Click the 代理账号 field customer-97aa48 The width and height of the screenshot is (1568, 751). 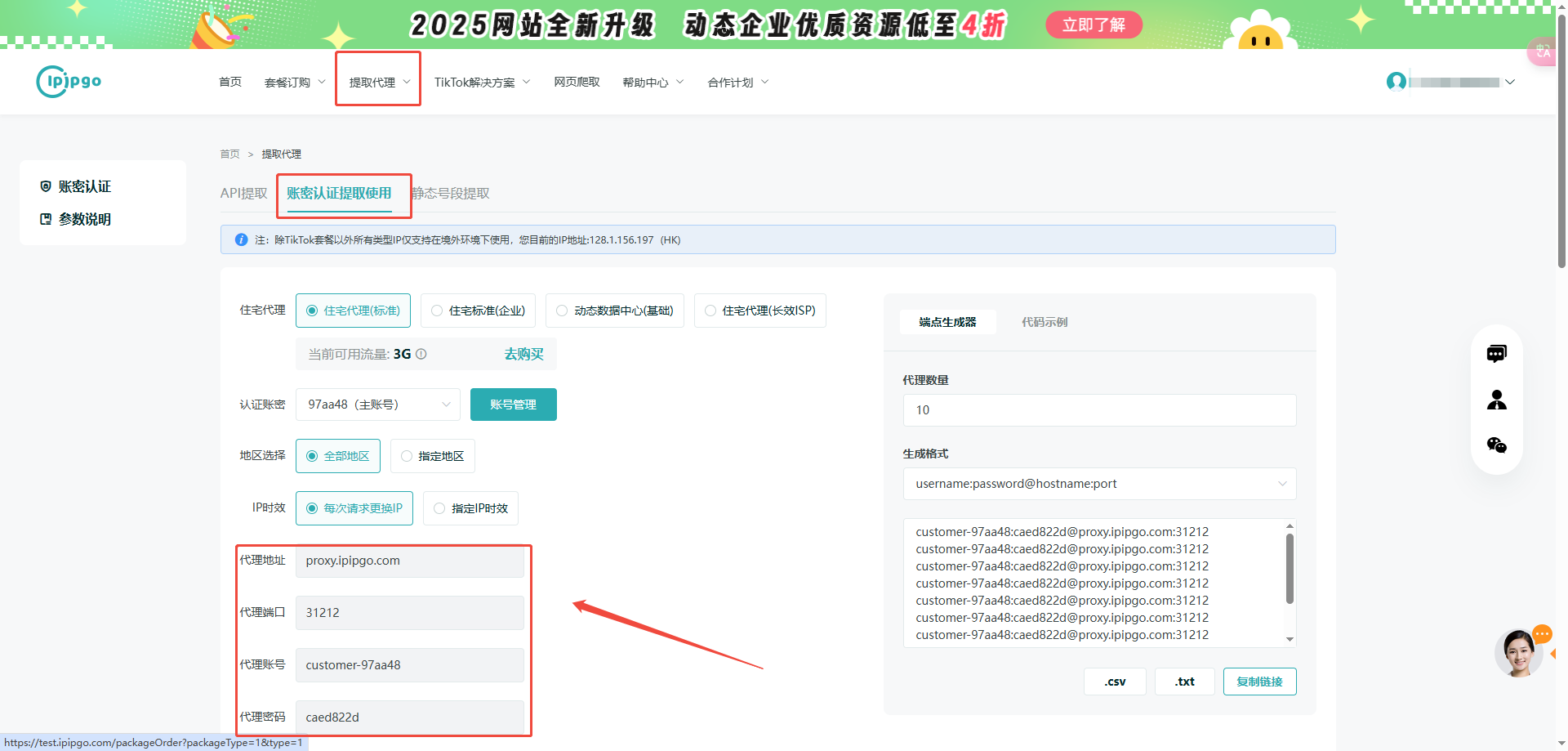pos(410,665)
